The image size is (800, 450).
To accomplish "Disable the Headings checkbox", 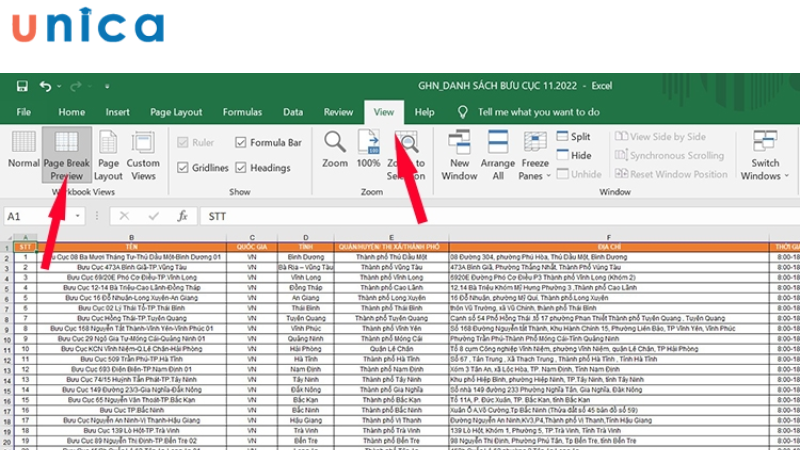I will click(x=240, y=168).
